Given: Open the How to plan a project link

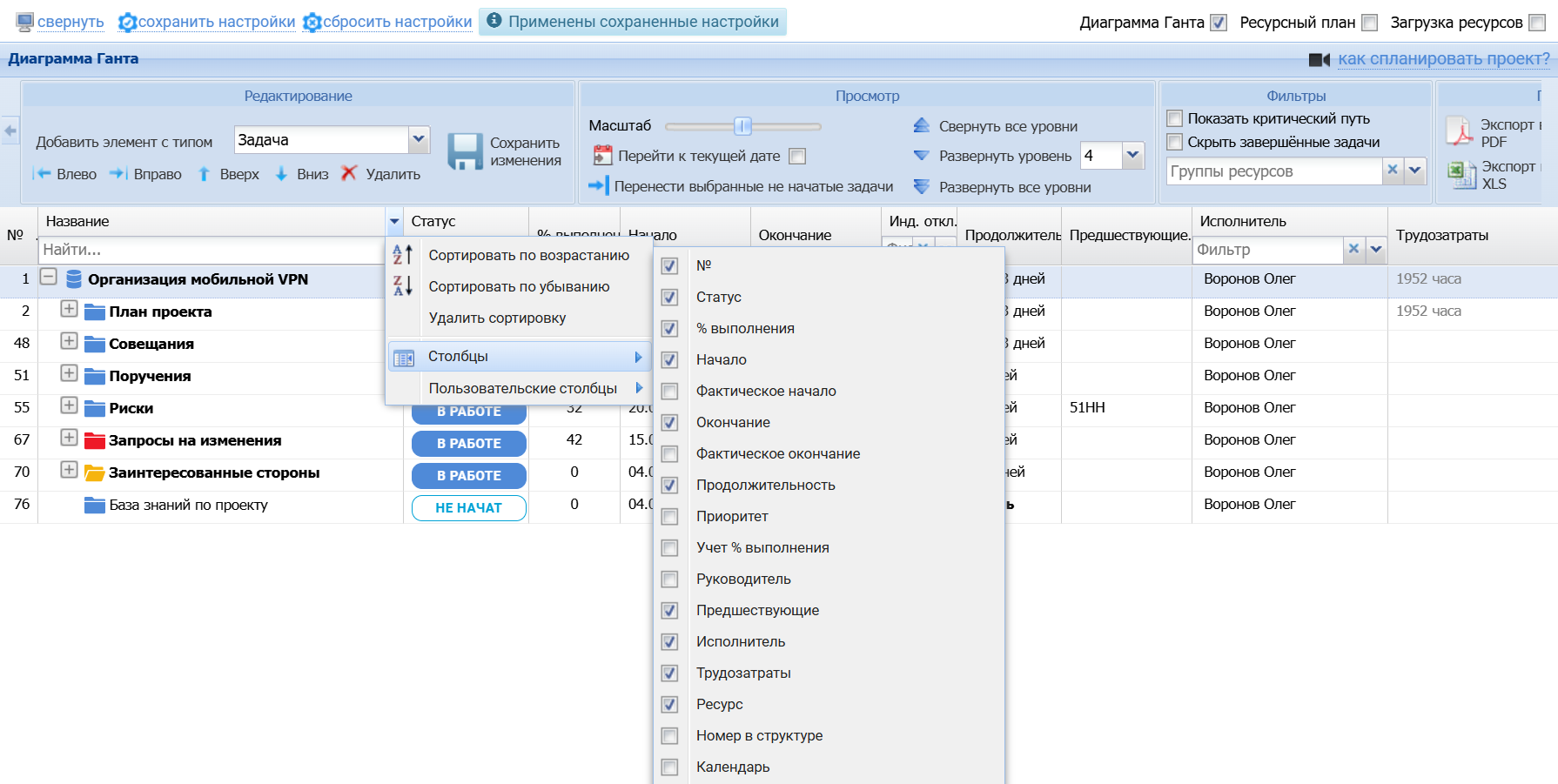Looking at the screenshot, I should [x=1443, y=58].
